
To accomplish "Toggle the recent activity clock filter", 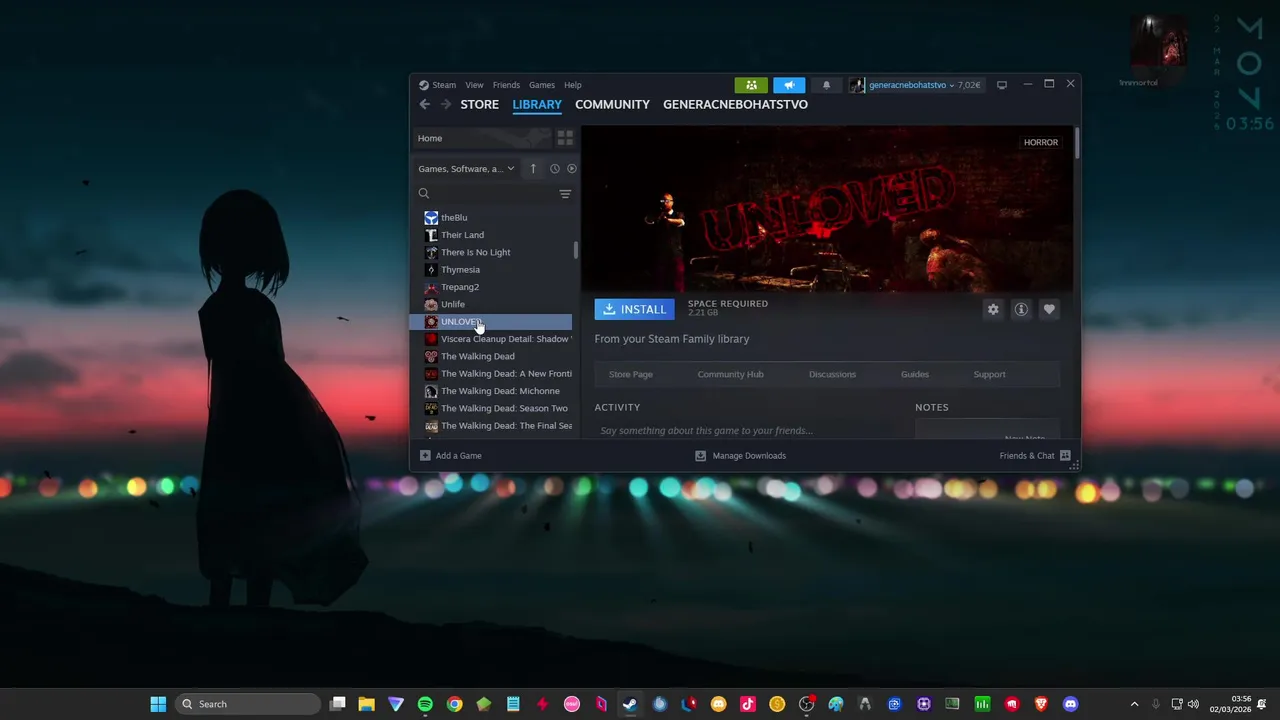I will (554, 169).
